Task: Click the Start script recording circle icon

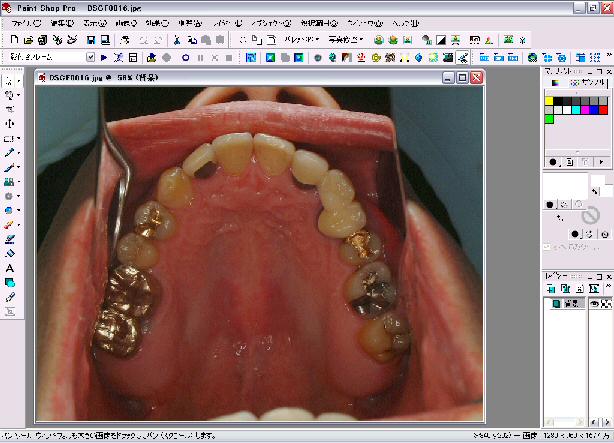Action: coord(186,58)
